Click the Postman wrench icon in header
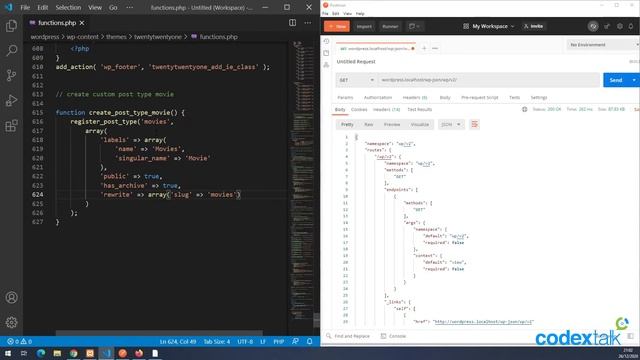Image resolution: width=640 pixels, height=360 pixels. [x=607, y=26]
